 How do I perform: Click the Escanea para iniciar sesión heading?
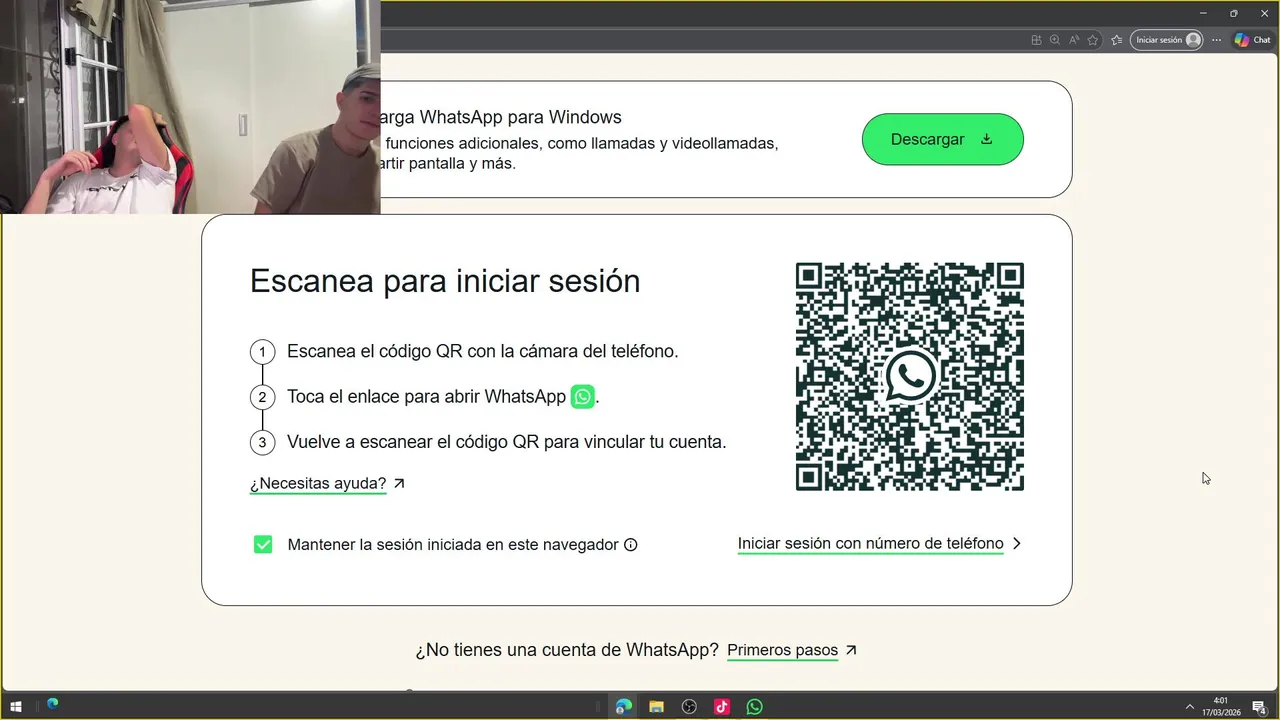445,281
